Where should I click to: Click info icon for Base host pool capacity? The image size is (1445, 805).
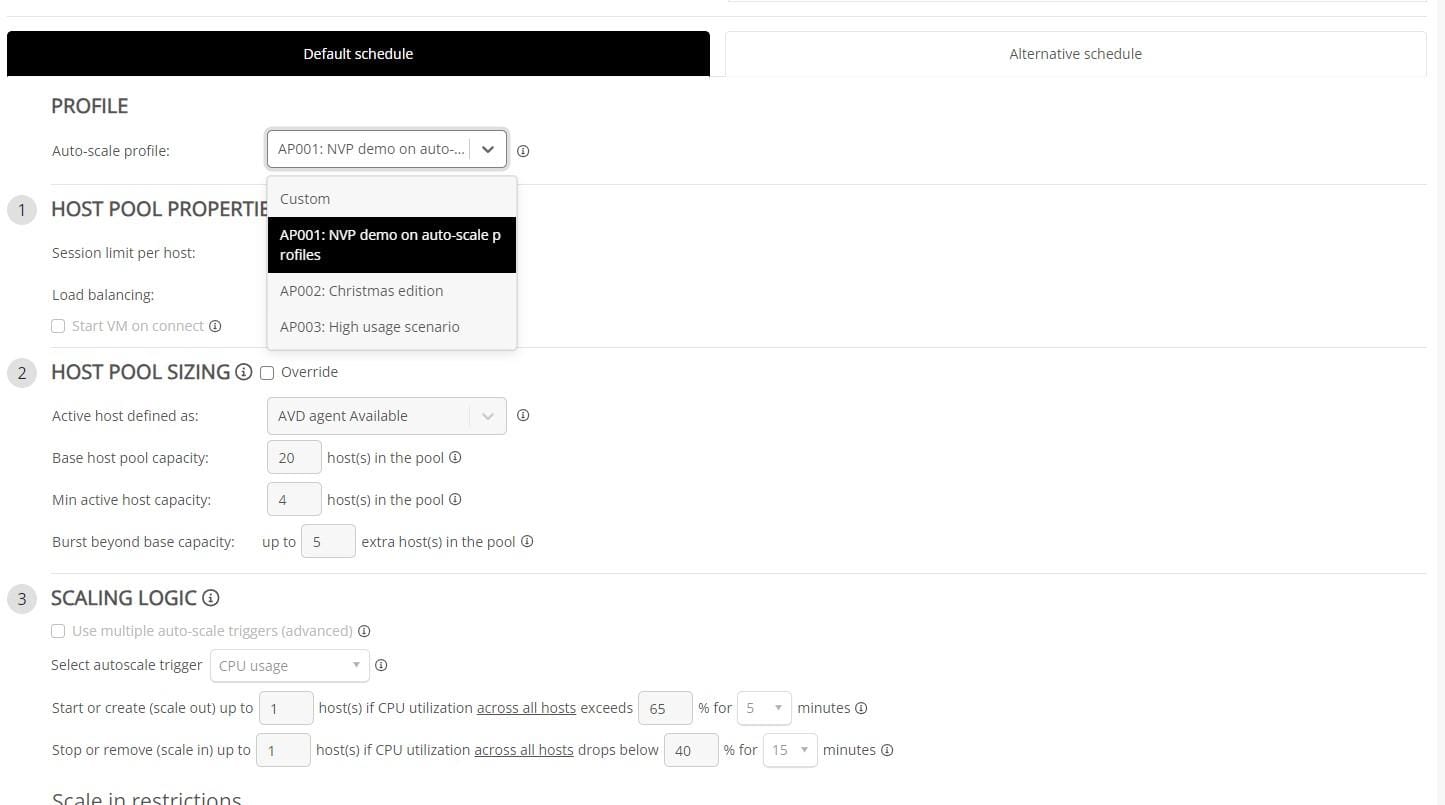click(x=455, y=458)
